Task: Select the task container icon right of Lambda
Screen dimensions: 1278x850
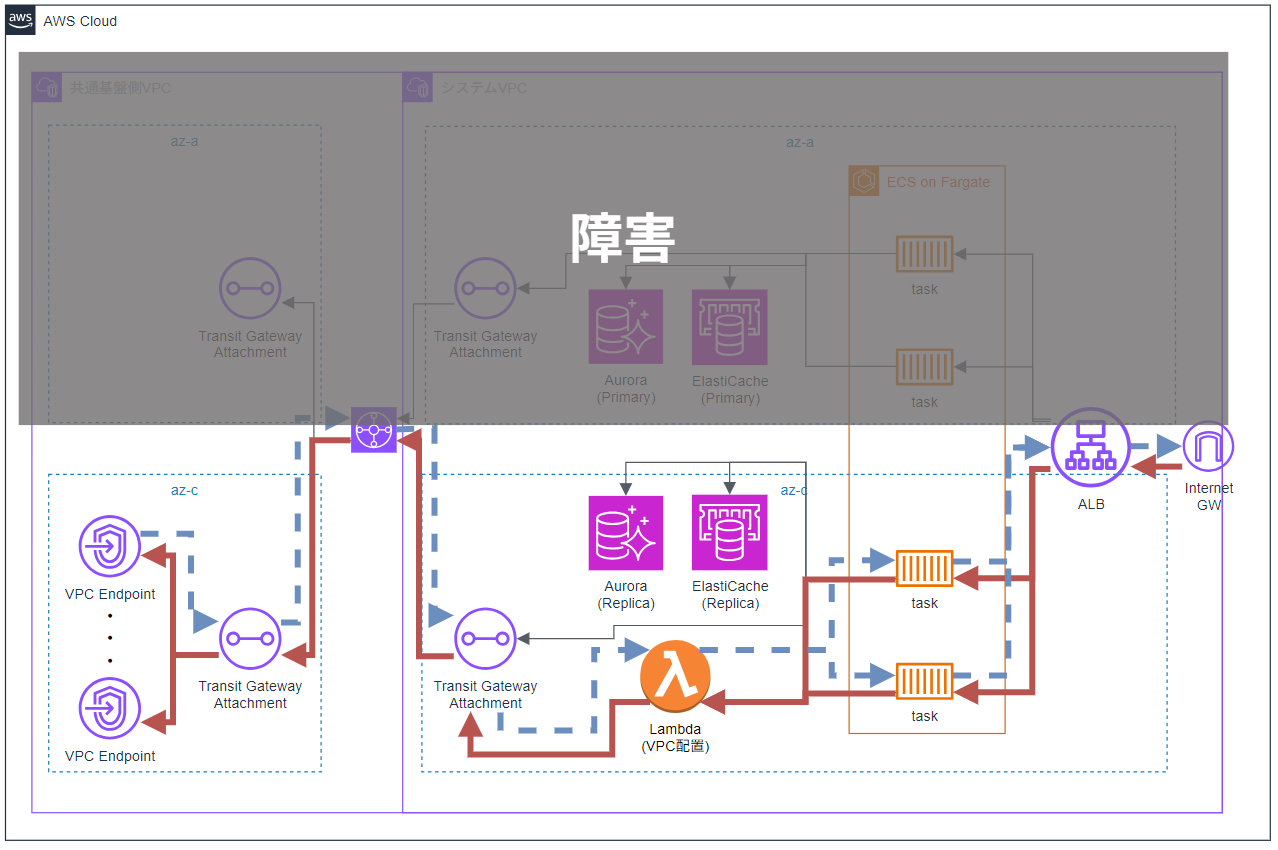Action: click(x=924, y=681)
